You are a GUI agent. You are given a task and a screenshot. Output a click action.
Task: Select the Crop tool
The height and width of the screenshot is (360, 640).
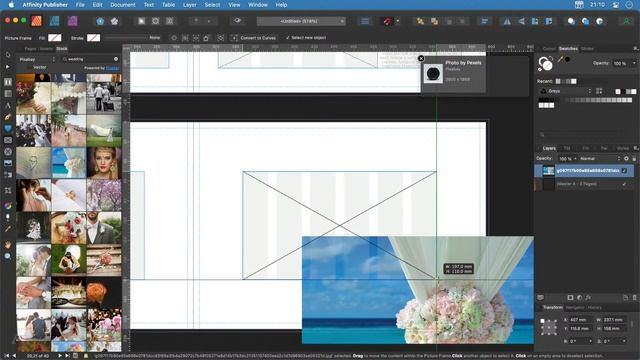(8, 190)
